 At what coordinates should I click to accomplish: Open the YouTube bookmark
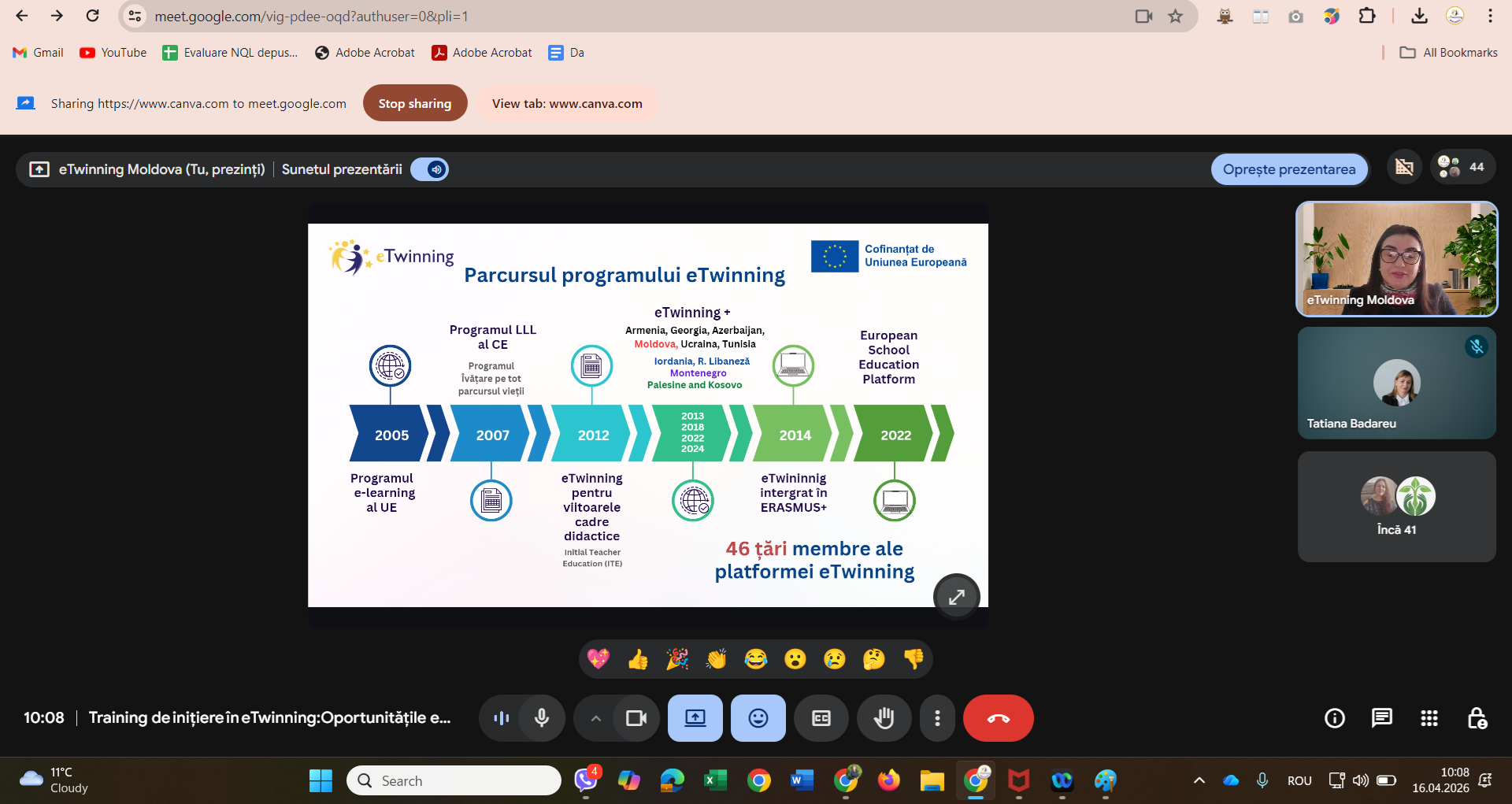113,53
